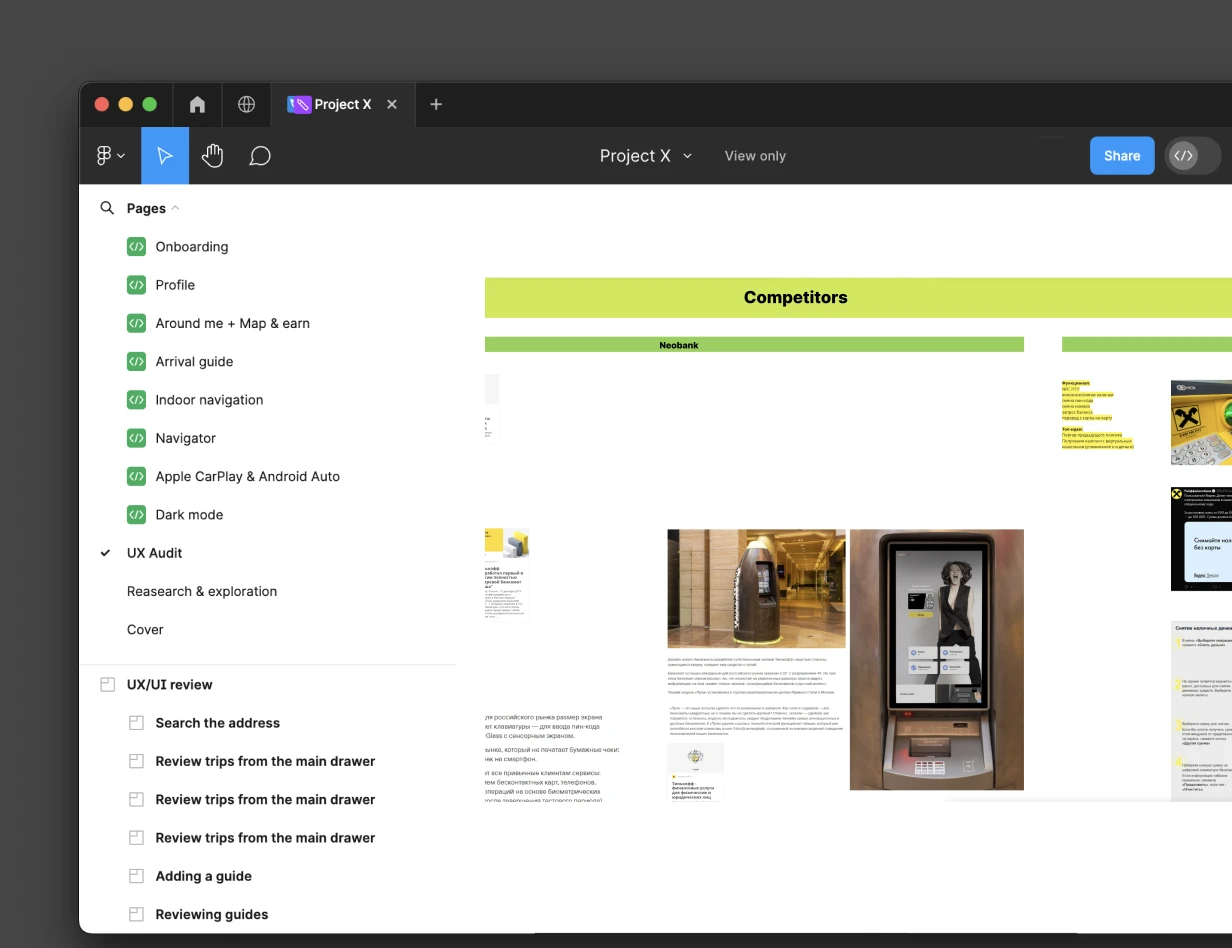Expand the Project X title dropdown

(687, 156)
